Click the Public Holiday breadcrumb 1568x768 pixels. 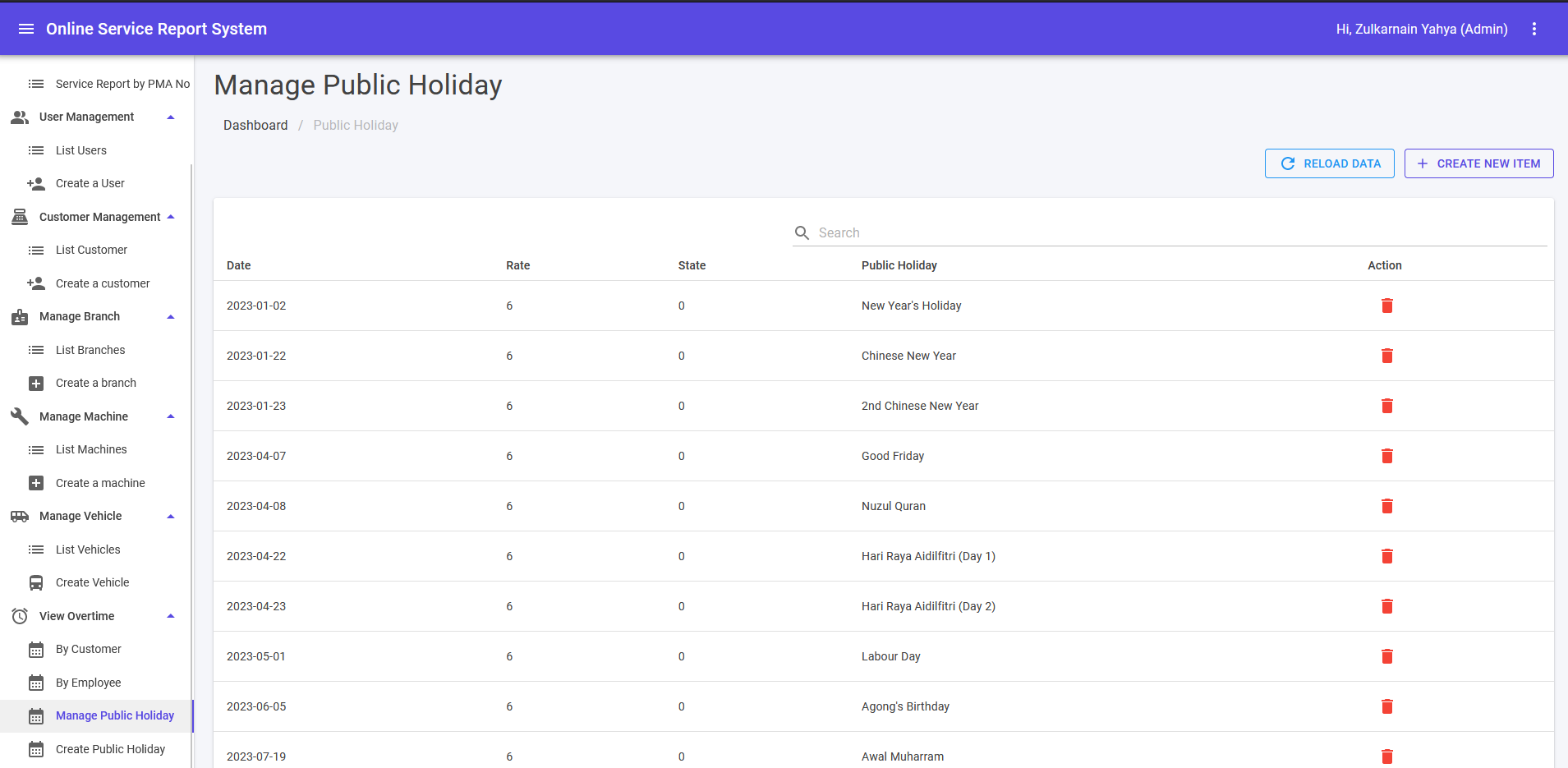(356, 125)
